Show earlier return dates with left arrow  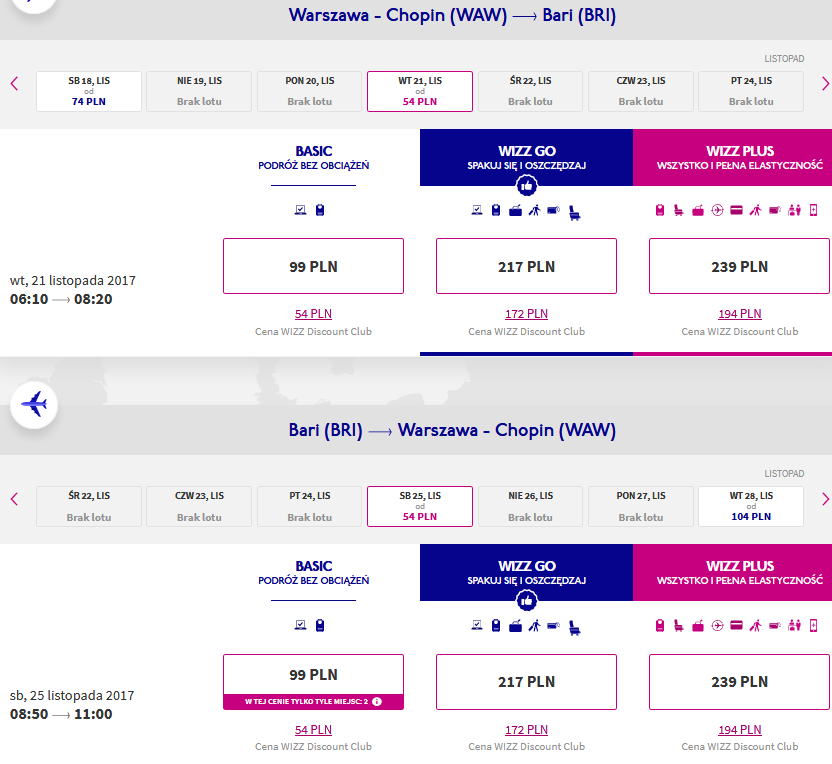[14, 499]
